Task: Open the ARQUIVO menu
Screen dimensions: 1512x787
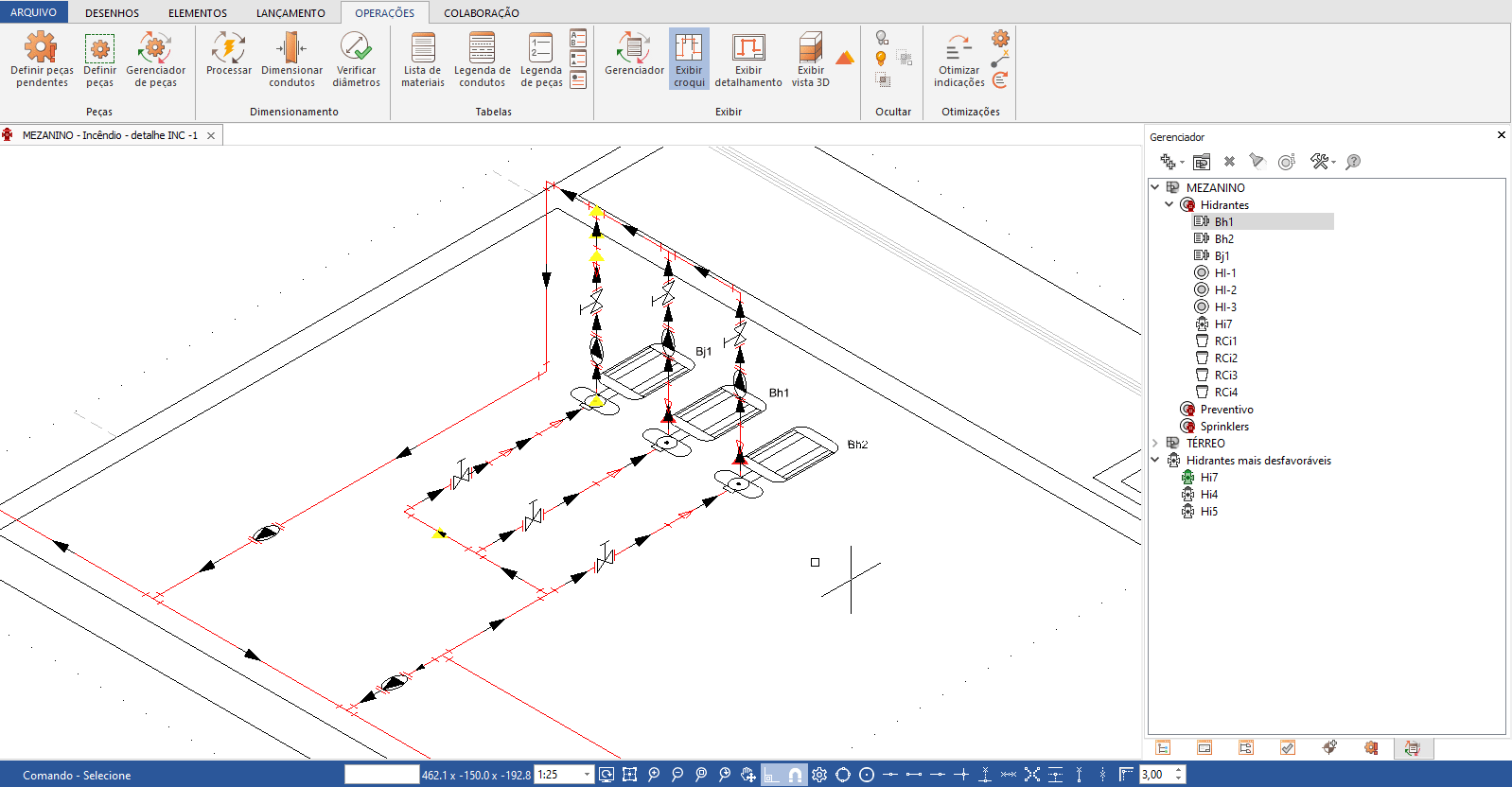Action: 34,13
